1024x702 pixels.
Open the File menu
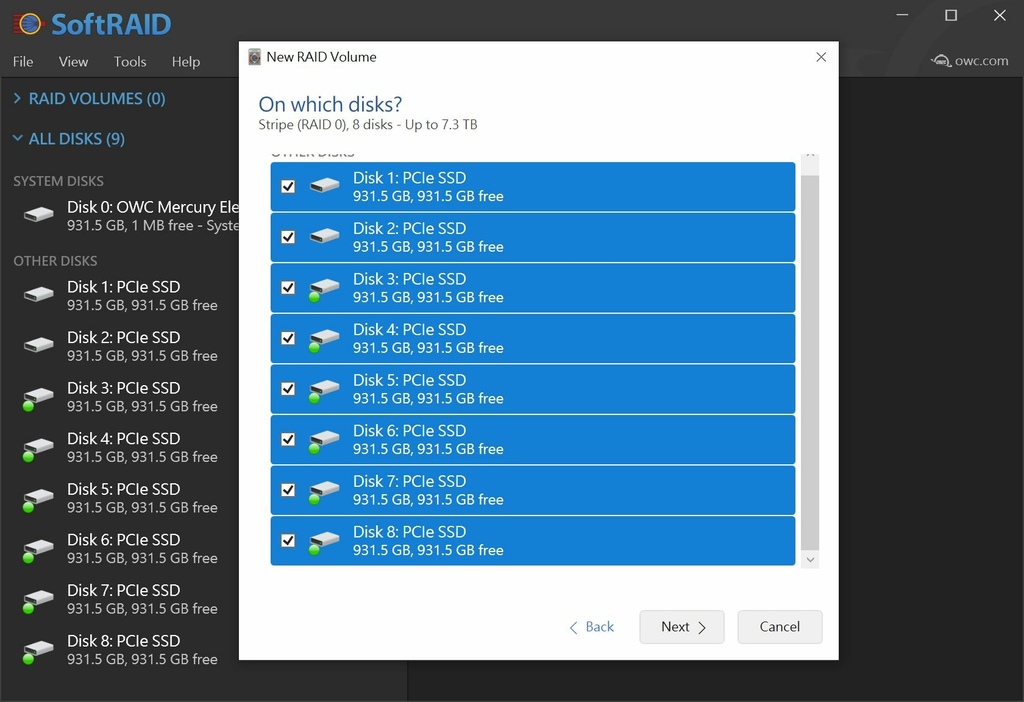23,61
